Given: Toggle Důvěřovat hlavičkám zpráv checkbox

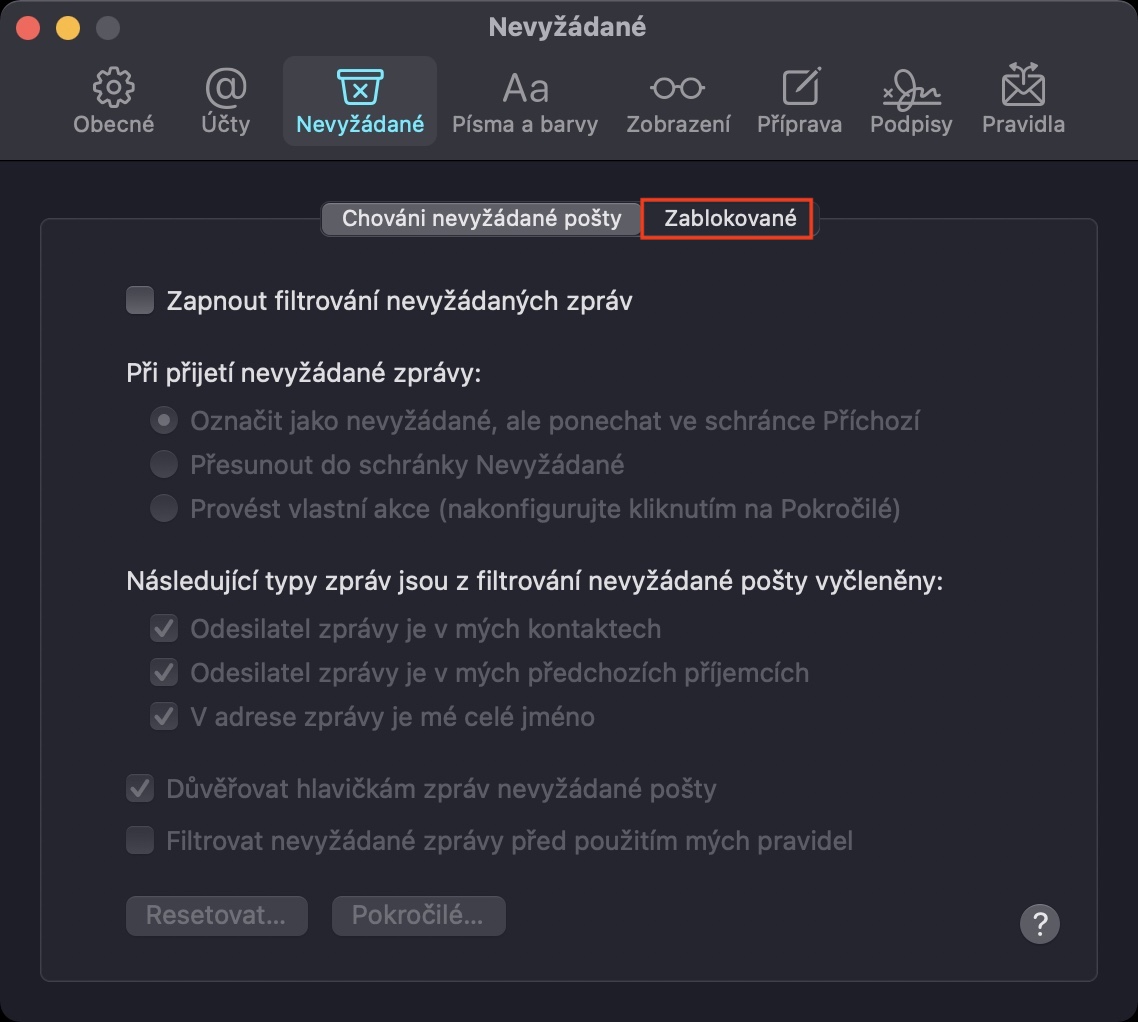Looking at the screenshot, I should pyautogui.click(x=140, y=789).
